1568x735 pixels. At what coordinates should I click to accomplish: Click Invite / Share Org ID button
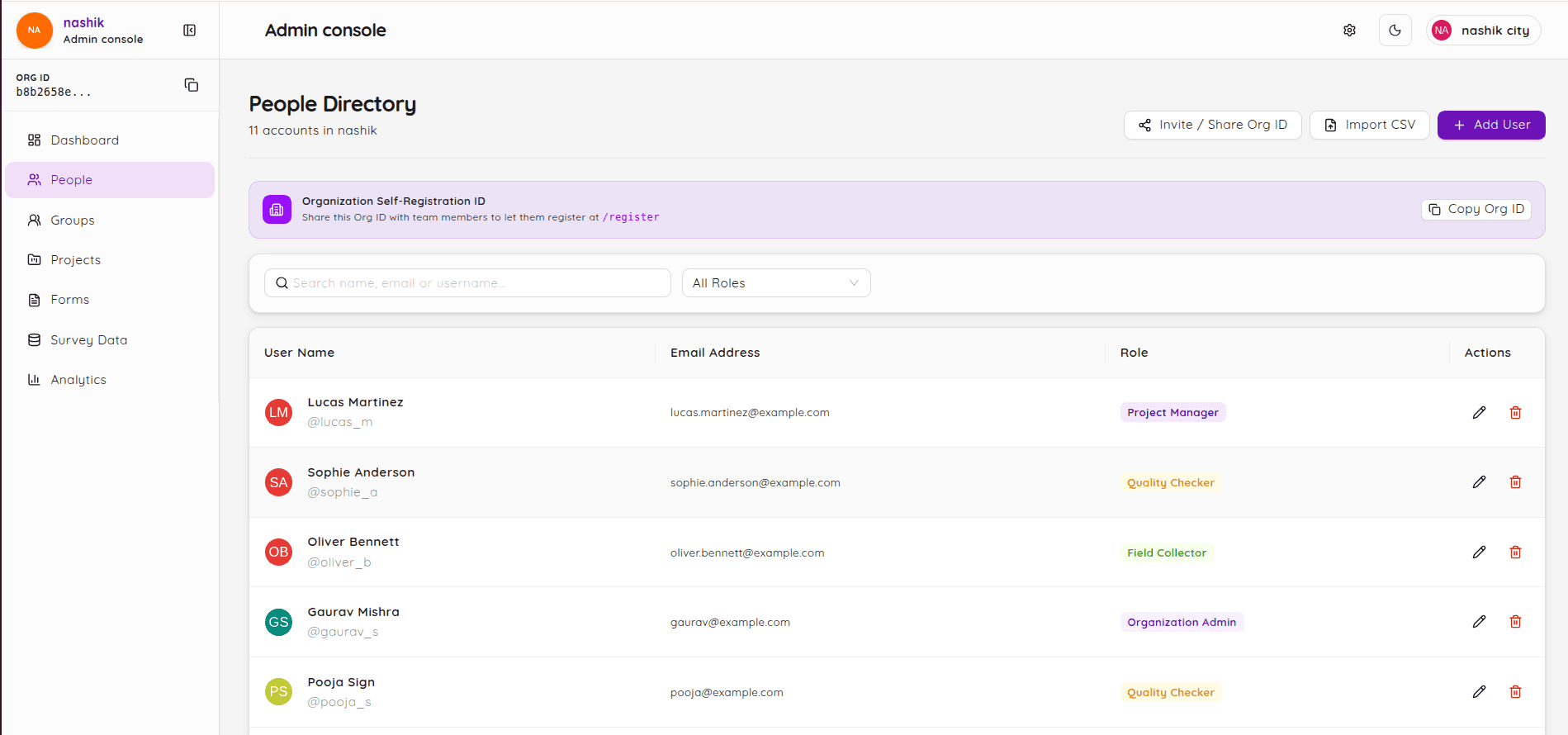(1212, 126)
